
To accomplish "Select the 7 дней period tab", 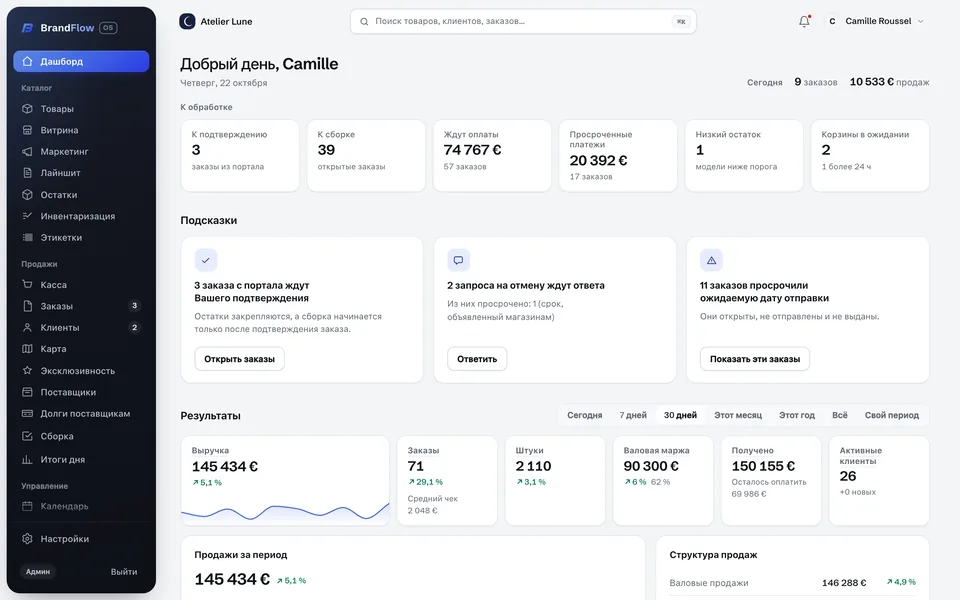I will pos(633,415).
